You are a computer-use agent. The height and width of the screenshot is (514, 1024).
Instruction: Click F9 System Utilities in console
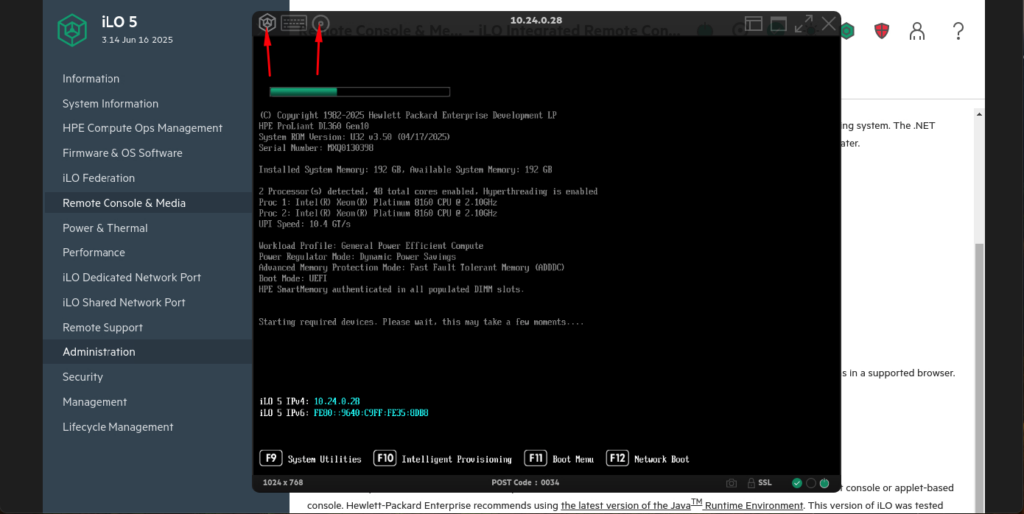(x=310, y=458)
